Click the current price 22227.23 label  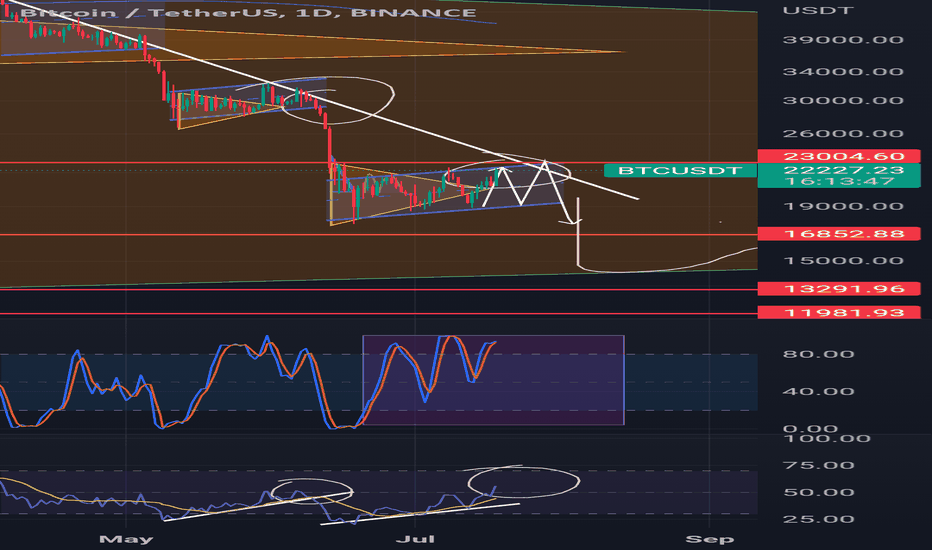[843, 169]
